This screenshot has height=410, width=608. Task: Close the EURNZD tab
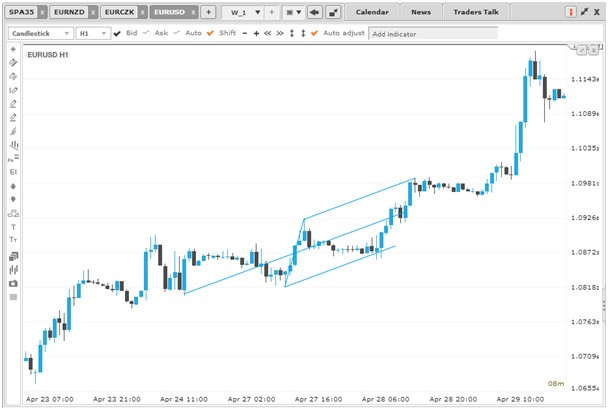tap(91, 12)
